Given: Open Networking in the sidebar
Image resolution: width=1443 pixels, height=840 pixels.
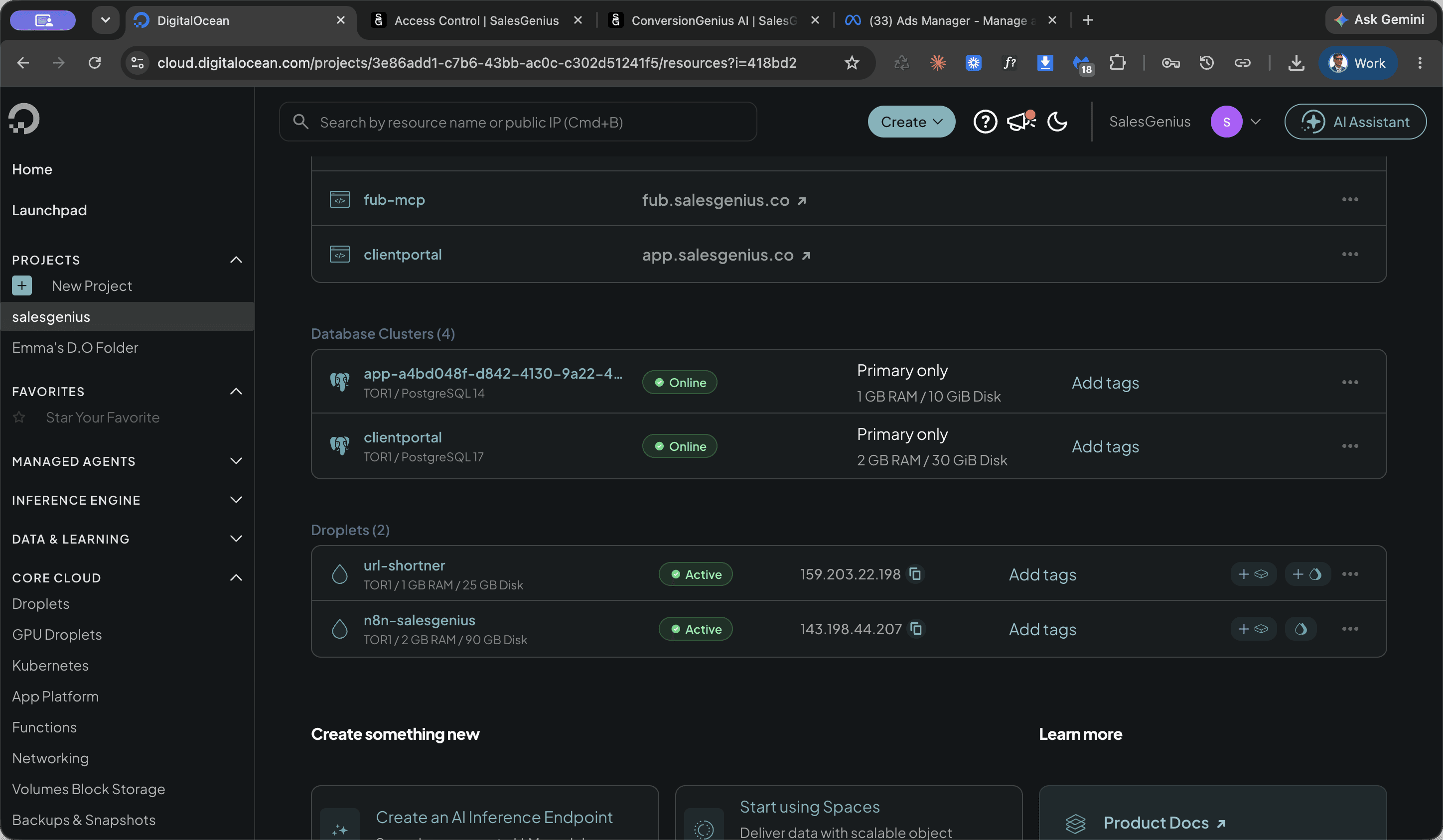Looking at the screenshot, I should click(50, 759).
